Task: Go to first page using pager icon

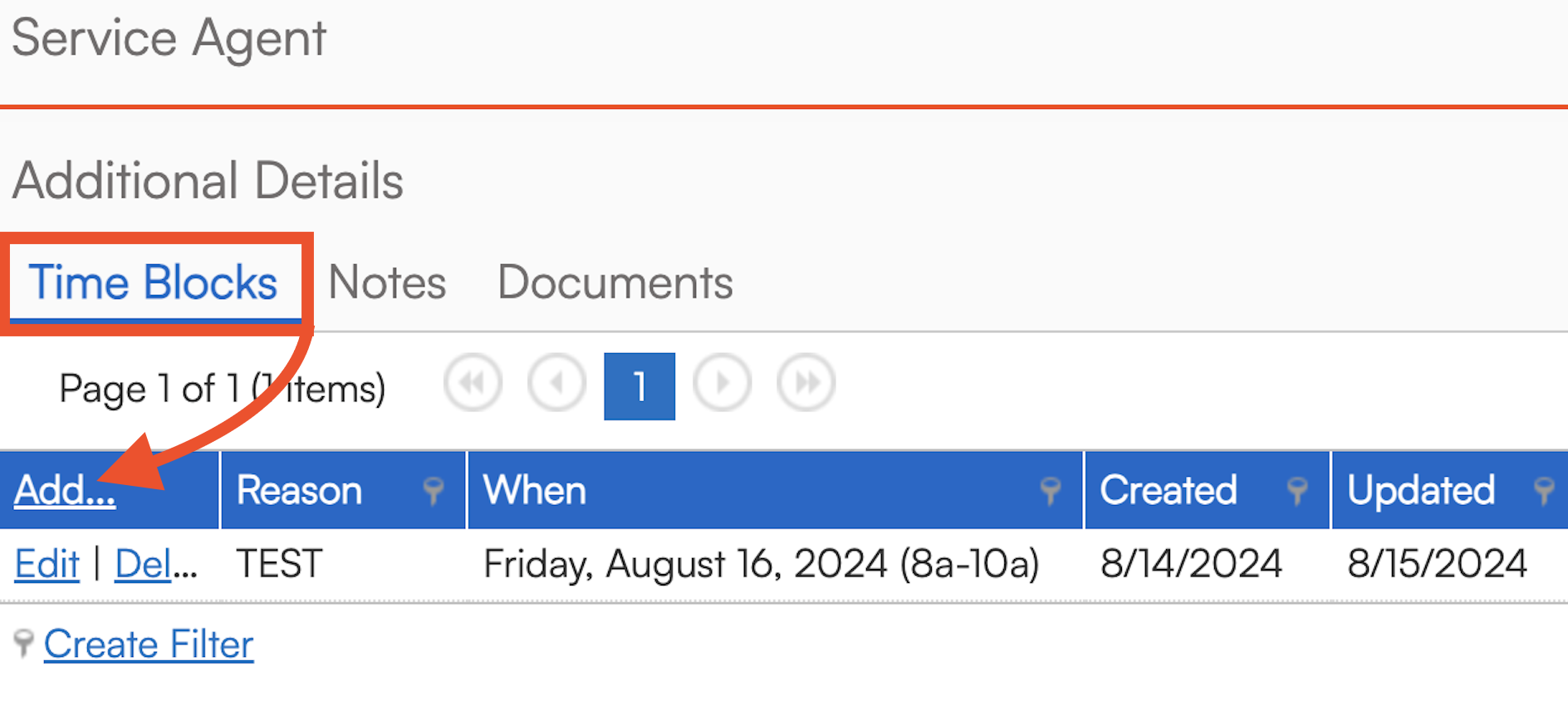Action: coord(473,383)
